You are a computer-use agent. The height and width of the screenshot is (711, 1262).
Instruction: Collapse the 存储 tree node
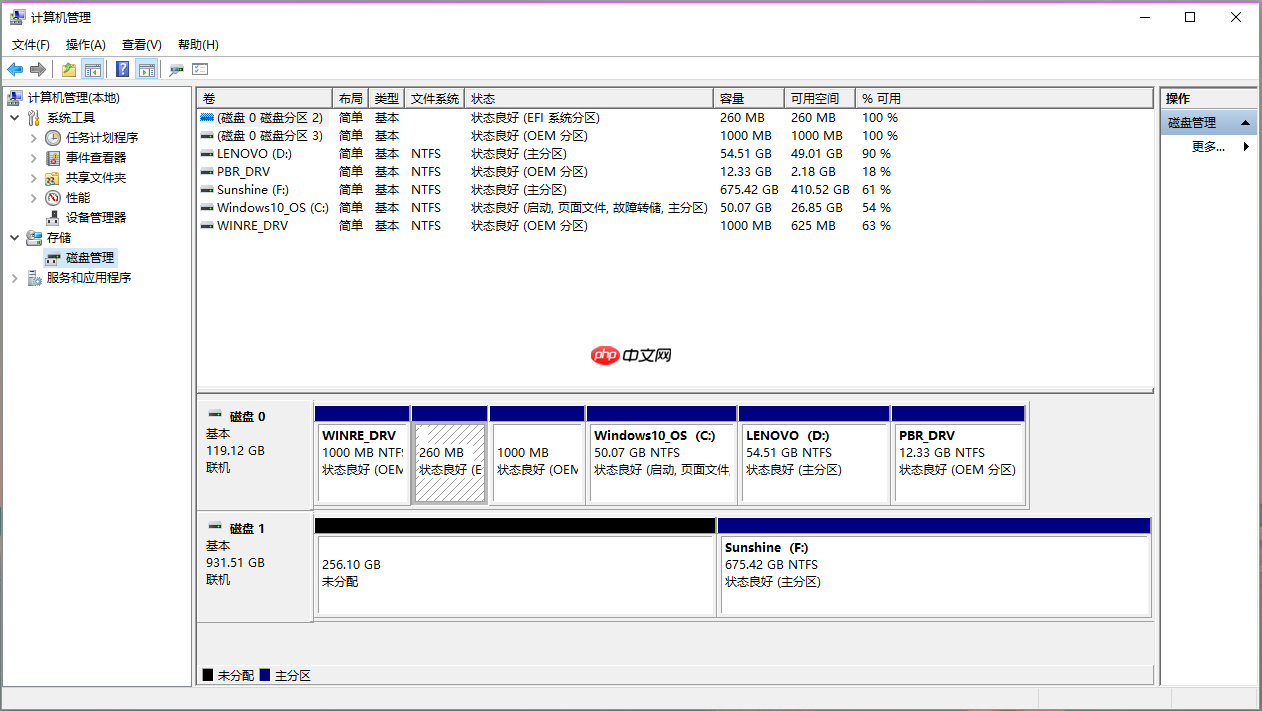(x=15, y=238)
